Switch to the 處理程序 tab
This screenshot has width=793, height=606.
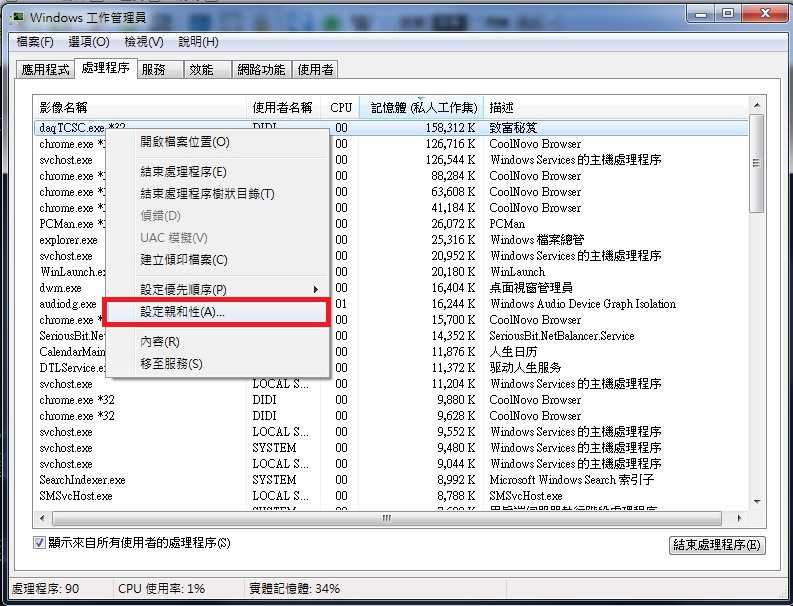point(106,68)
